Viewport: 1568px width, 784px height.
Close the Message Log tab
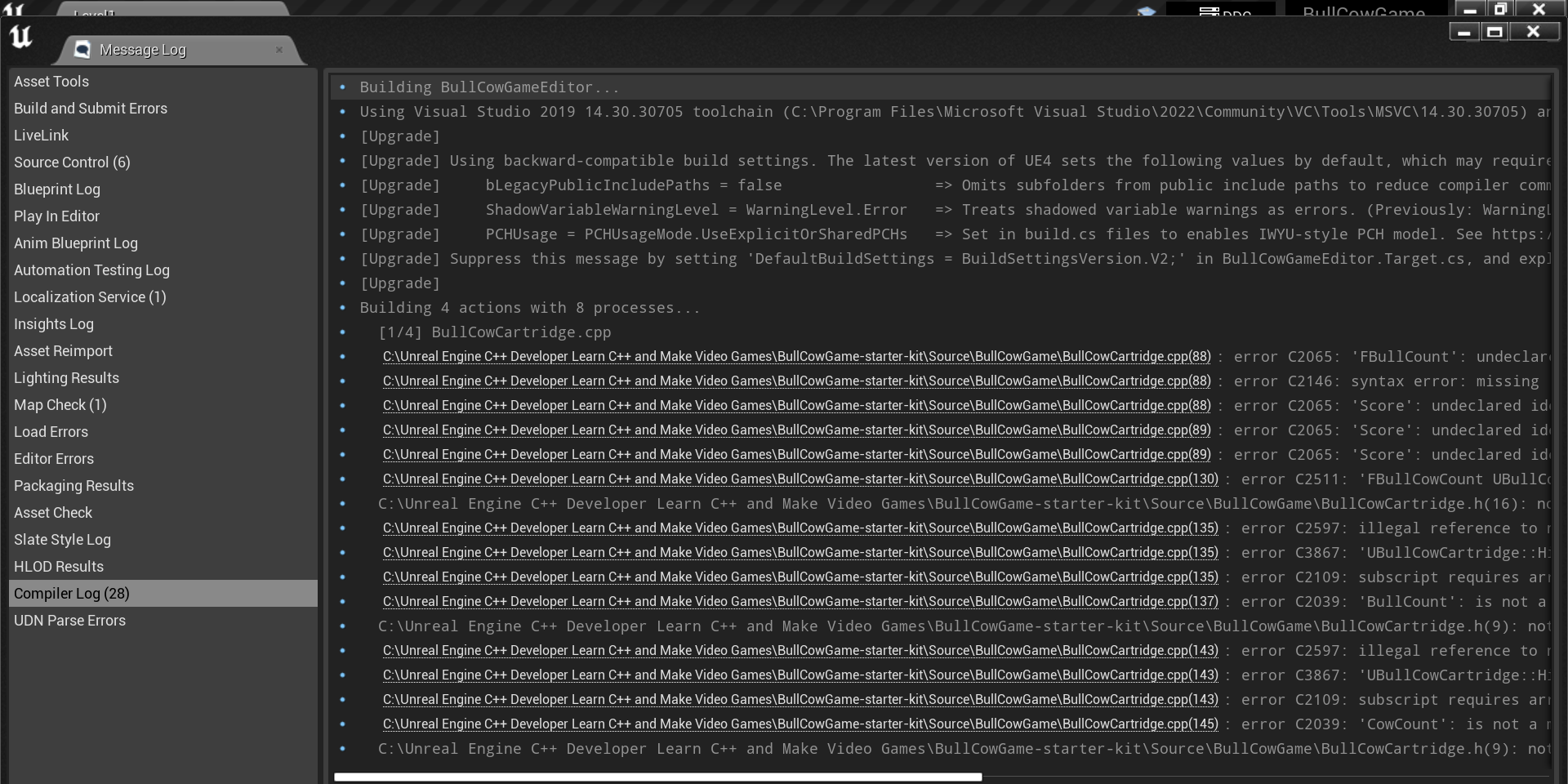click(279, 51)
